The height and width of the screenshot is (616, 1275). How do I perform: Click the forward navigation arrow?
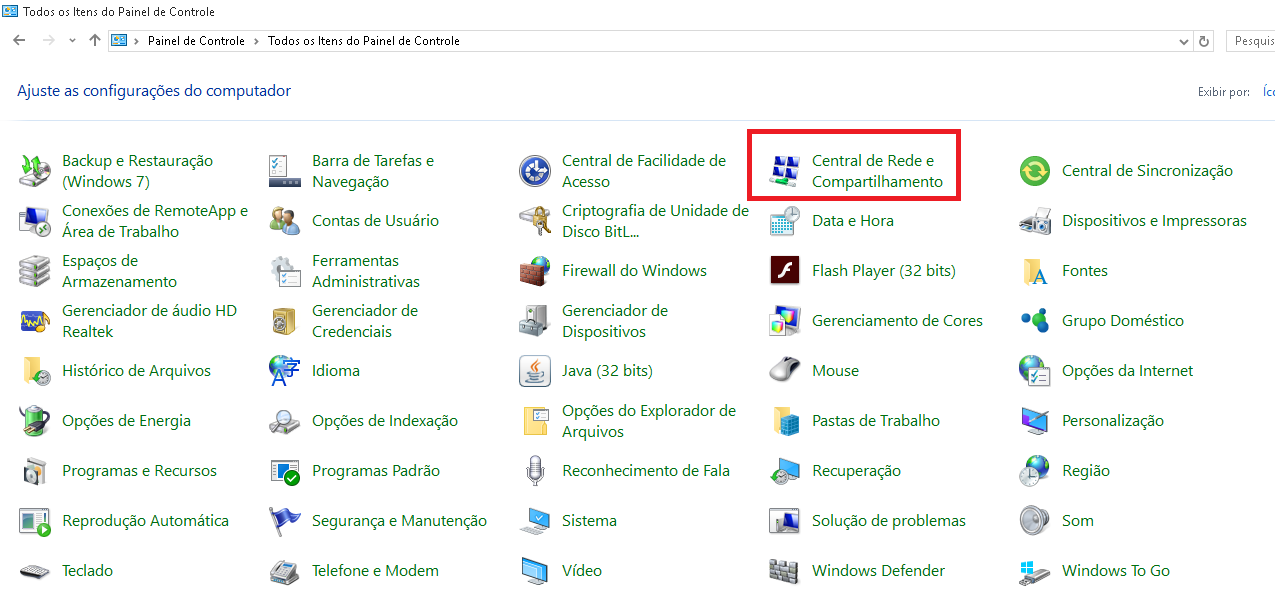[x=49, y=41]
